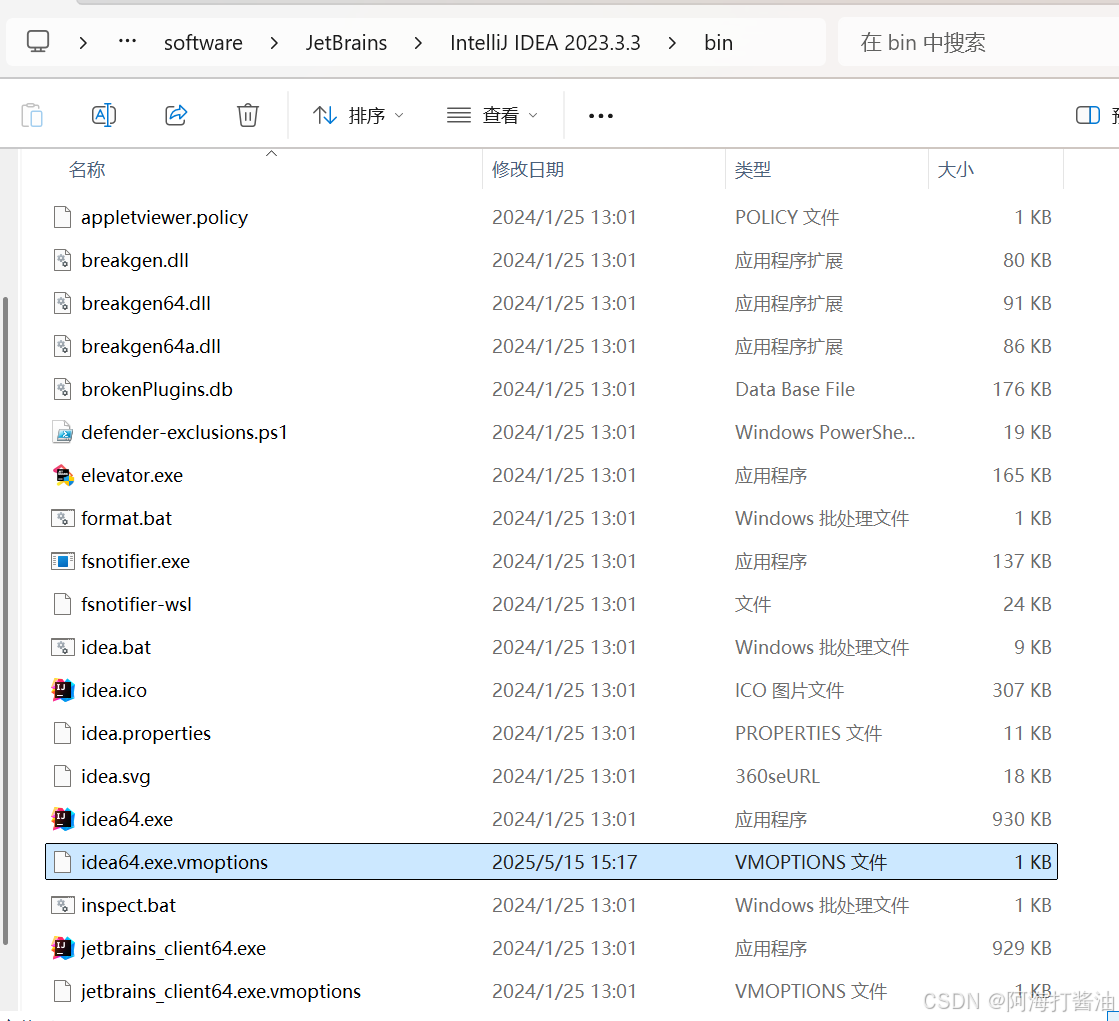The width and height of the screenshot is (1119, 1021).
Task: Sort by Name (名称) column header
Action: click(87, 170)
